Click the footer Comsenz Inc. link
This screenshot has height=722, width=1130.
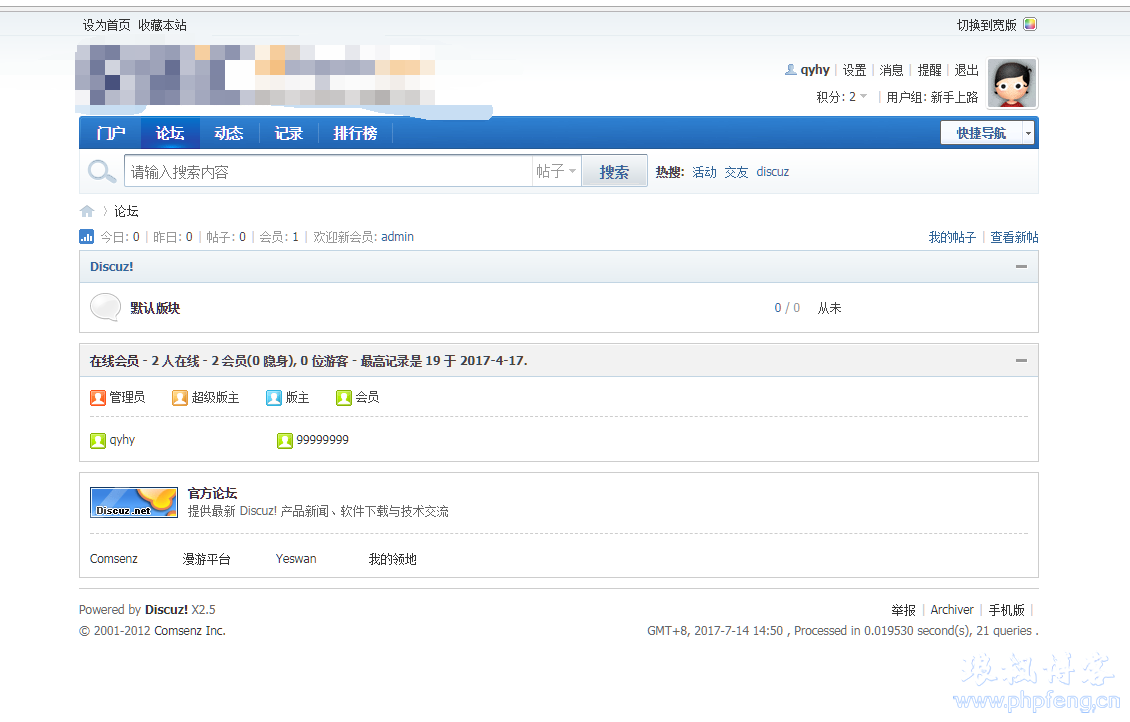190,630
